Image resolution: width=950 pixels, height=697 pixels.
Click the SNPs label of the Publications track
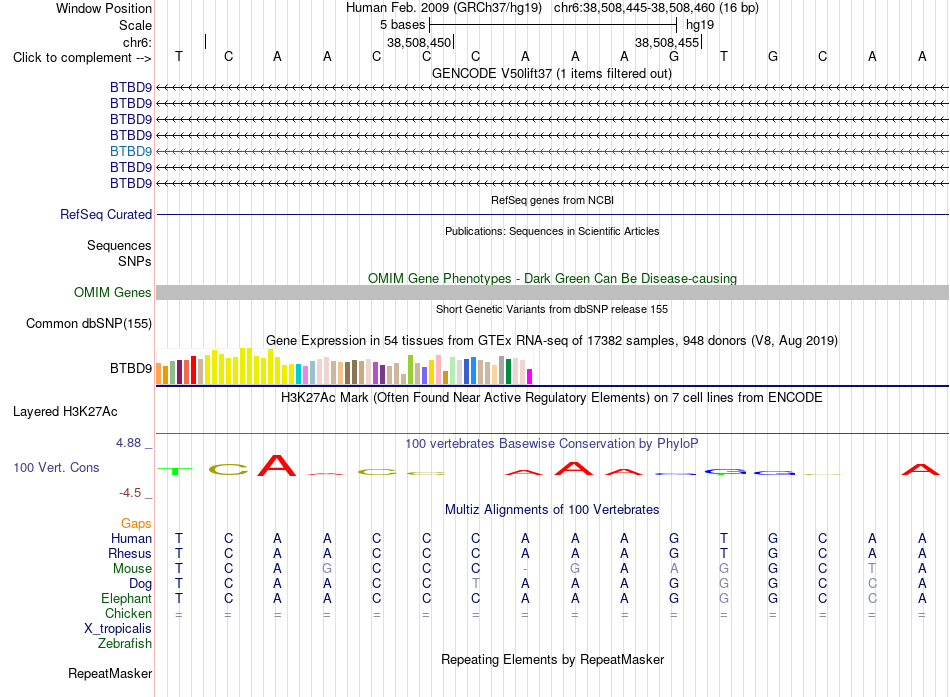coord(135,261)
